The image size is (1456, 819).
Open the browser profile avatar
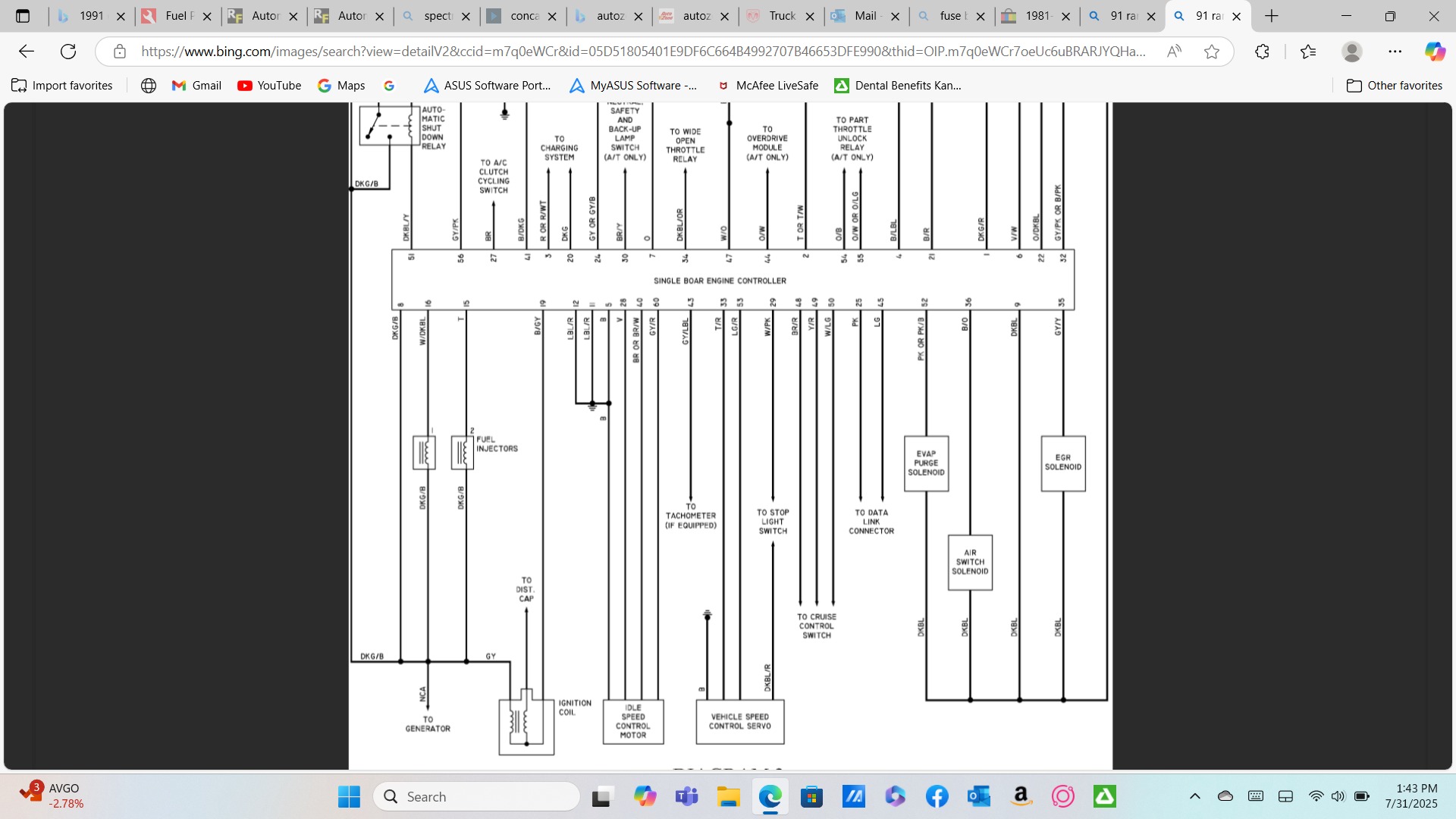pyautogui.click(x=1351, y=52)
